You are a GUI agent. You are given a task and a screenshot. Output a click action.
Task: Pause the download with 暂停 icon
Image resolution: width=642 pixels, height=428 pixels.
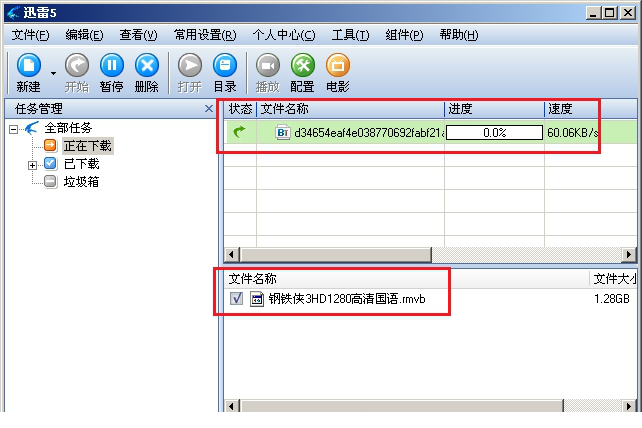tap(112, 66)
